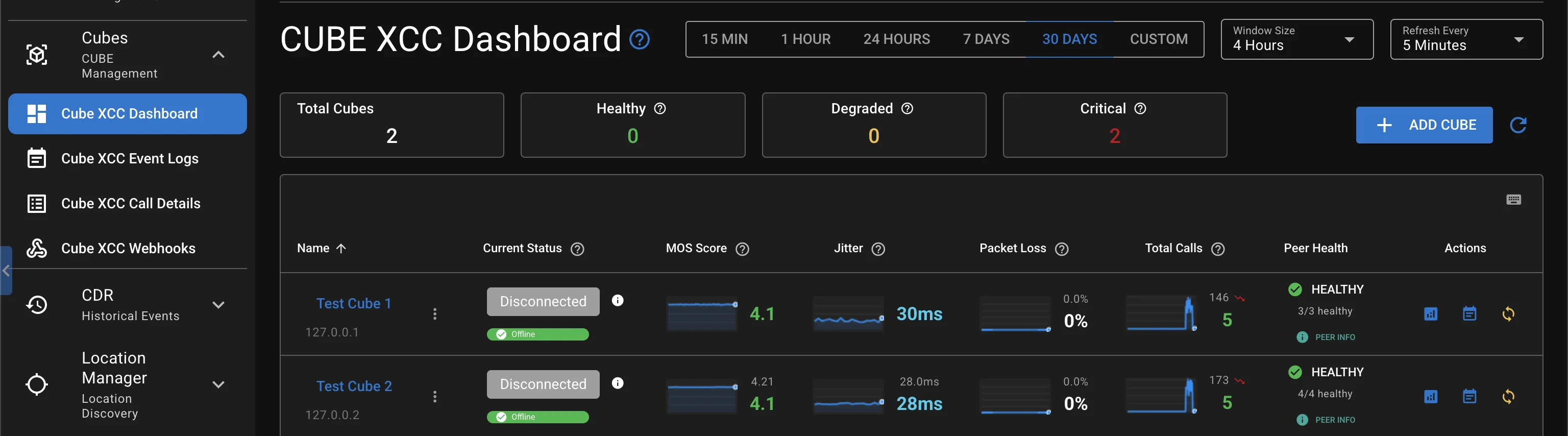Open the Test Cube 2 link
This screenshot has width=1568, height=436.
pyautogui.click(x=354, y=386)
